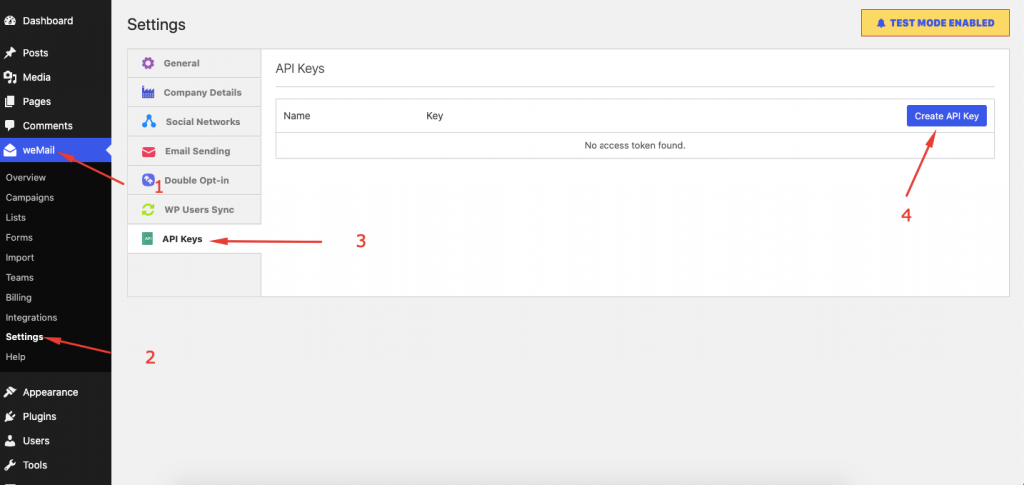Open the Forms submenu item
The height and width of the screenshot is (485, 1024).
click(19, 238)
